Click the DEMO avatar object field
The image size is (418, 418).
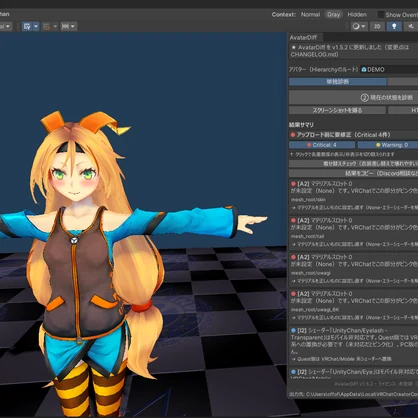(x=389, y=69)
